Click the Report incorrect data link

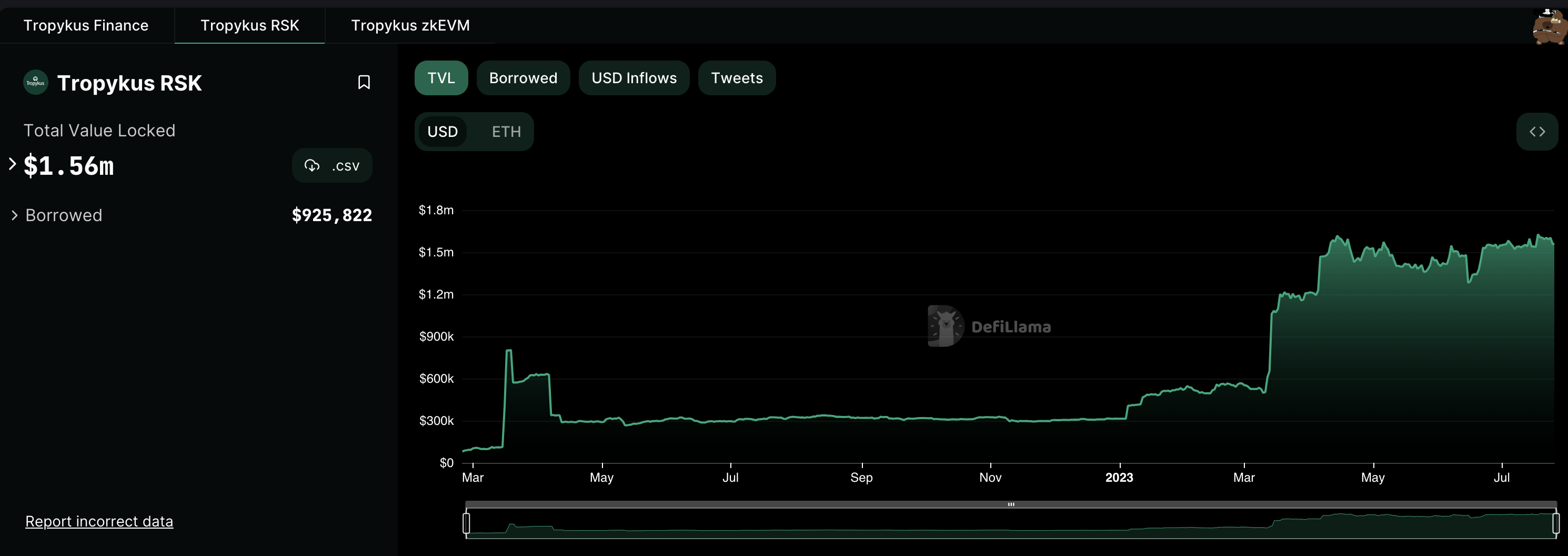99,521
